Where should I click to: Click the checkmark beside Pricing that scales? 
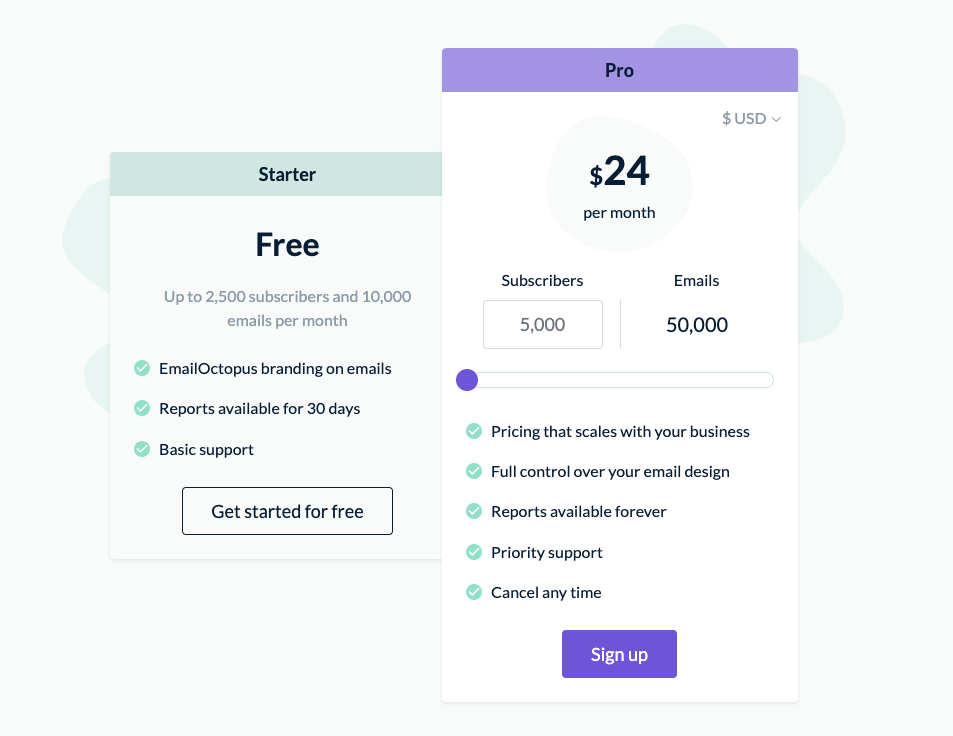pyautogui.click(x=473, y=431)
